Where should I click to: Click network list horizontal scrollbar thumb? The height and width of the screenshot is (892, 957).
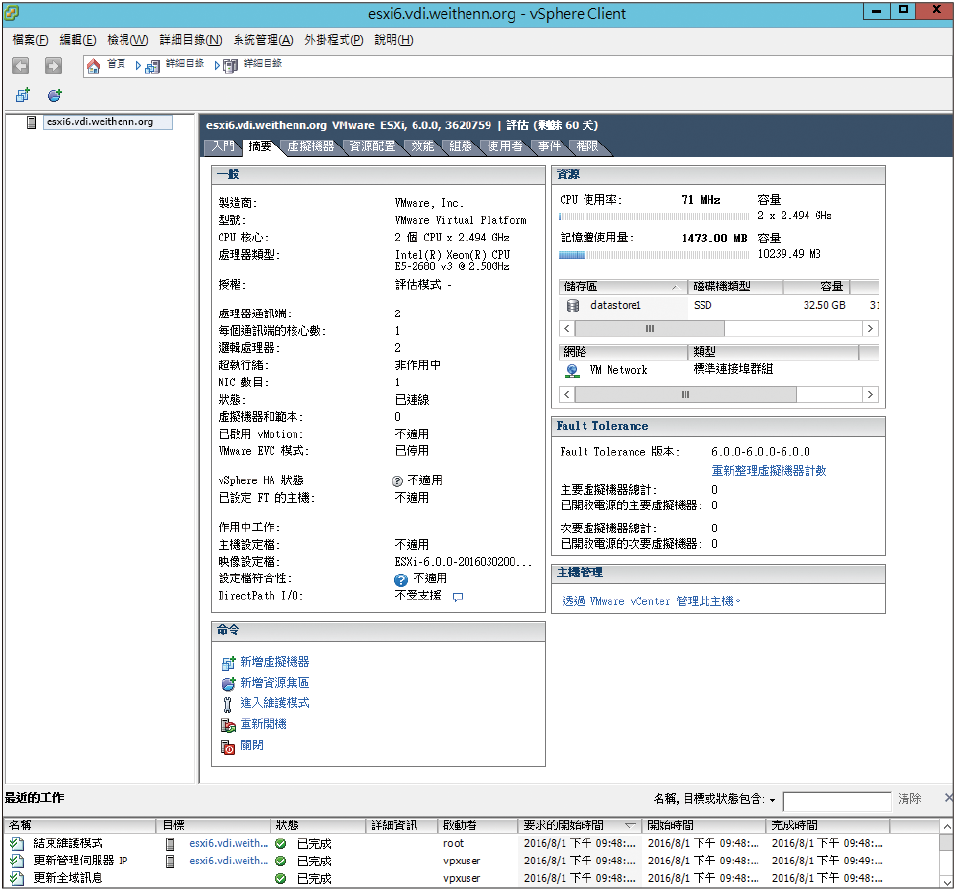click(x=685, y=395)
